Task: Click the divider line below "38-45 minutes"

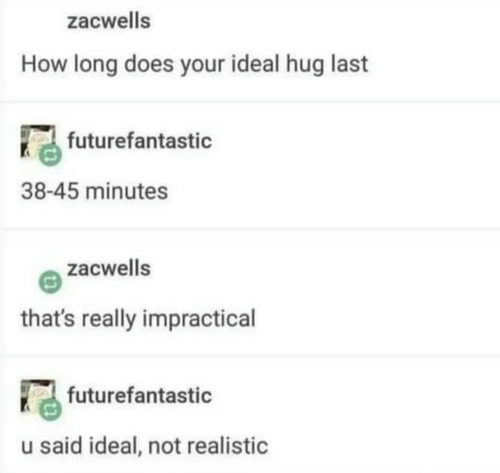Action: [x=250, y=229]
